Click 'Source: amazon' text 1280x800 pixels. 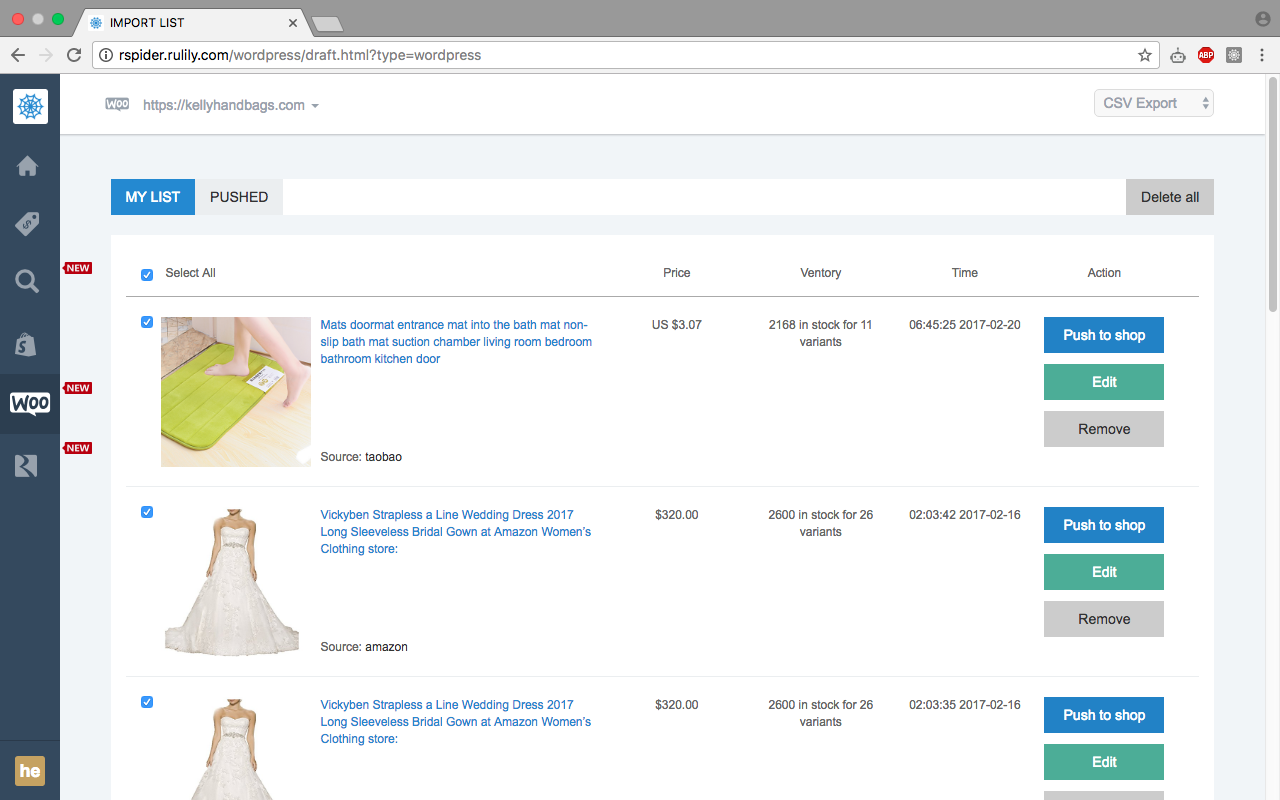[364, 647]
